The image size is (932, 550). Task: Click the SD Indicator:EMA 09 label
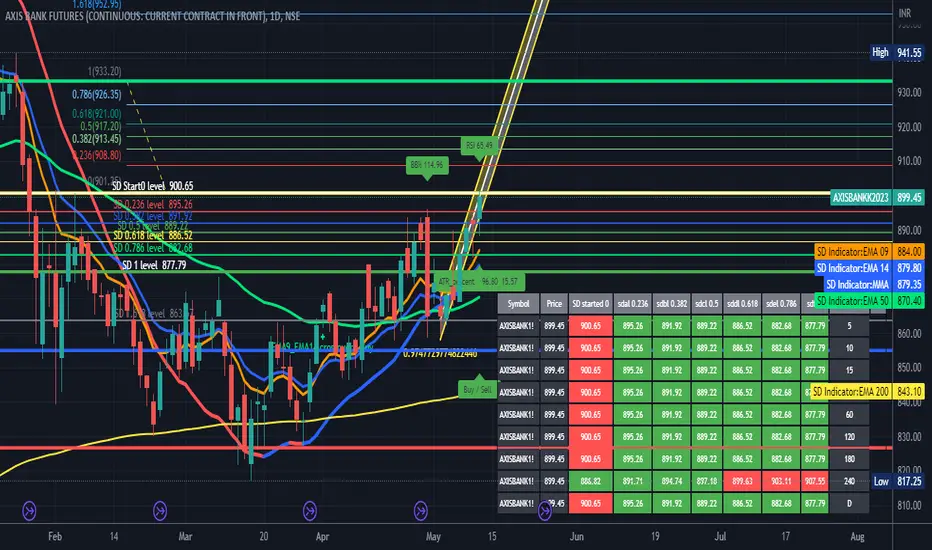pyautogui.click(x=870, y=252)
